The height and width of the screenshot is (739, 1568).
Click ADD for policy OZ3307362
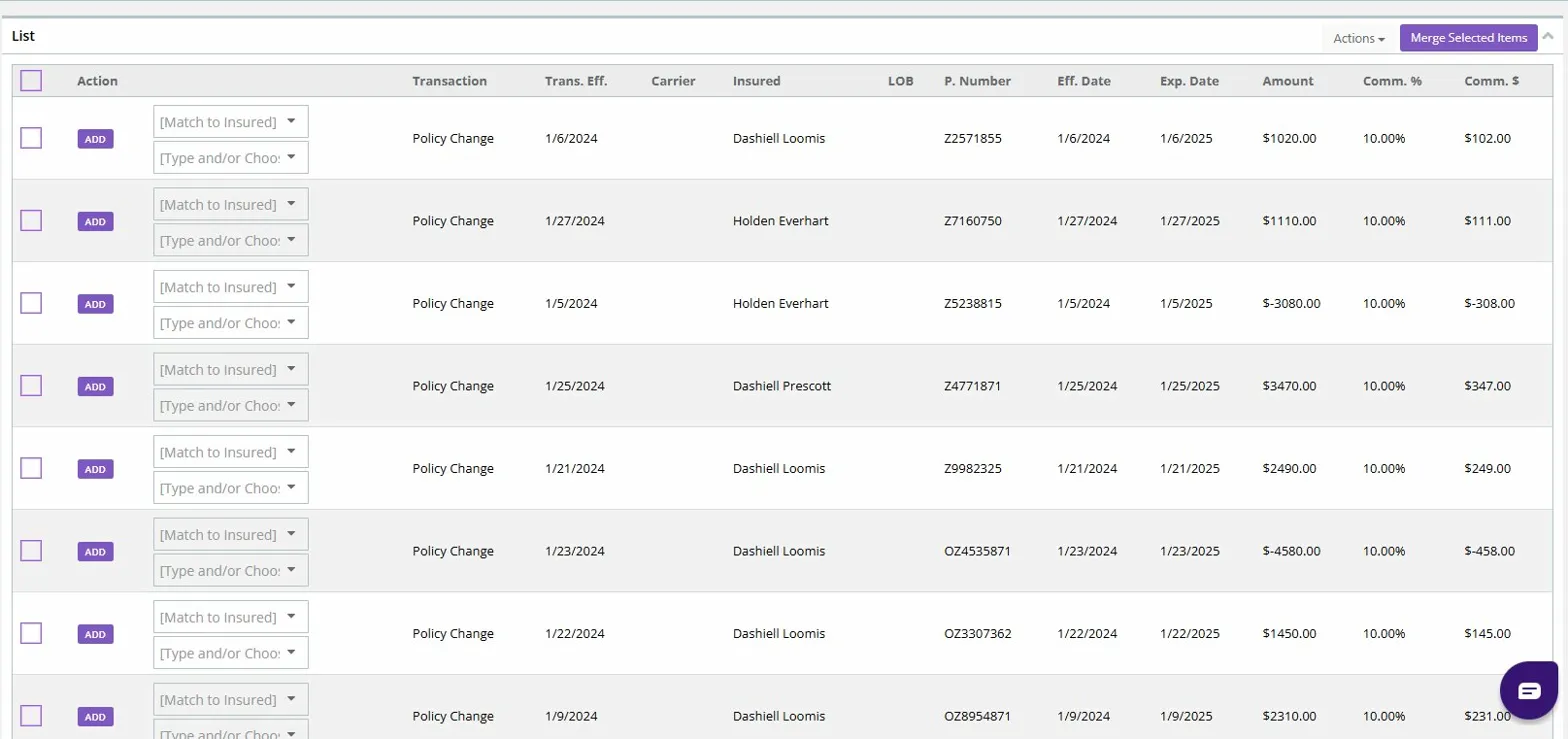[x=95, y=634]
